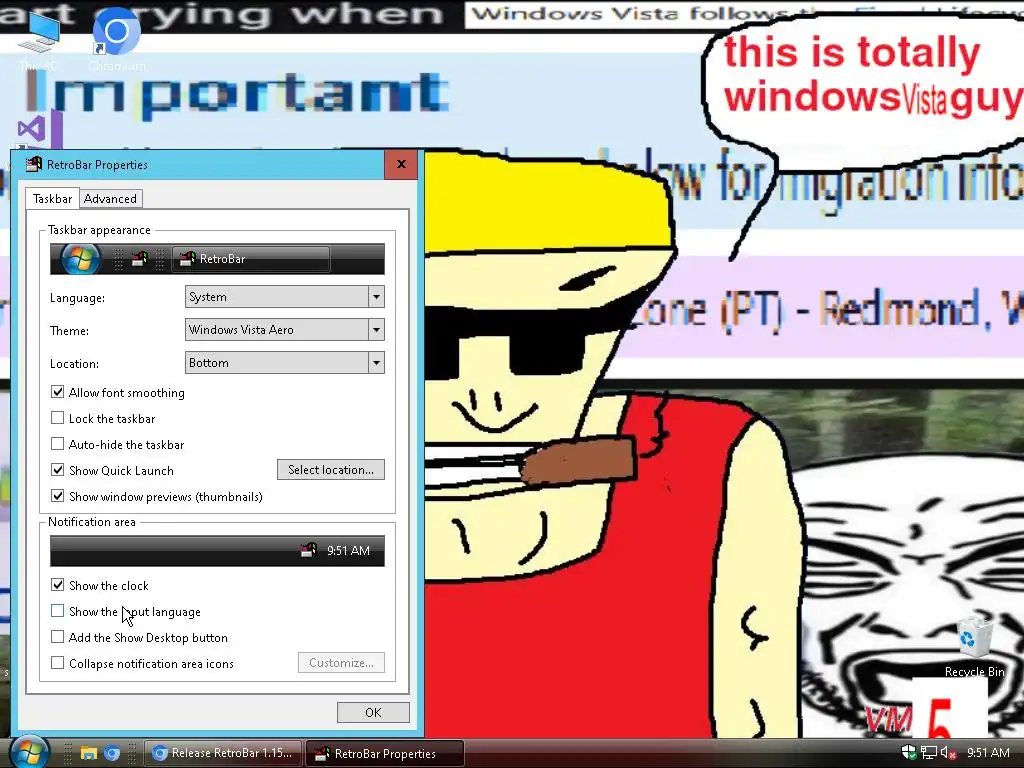Select the Taskbar tab
The width and height of the screenshot is (1024, 768).
52,199
